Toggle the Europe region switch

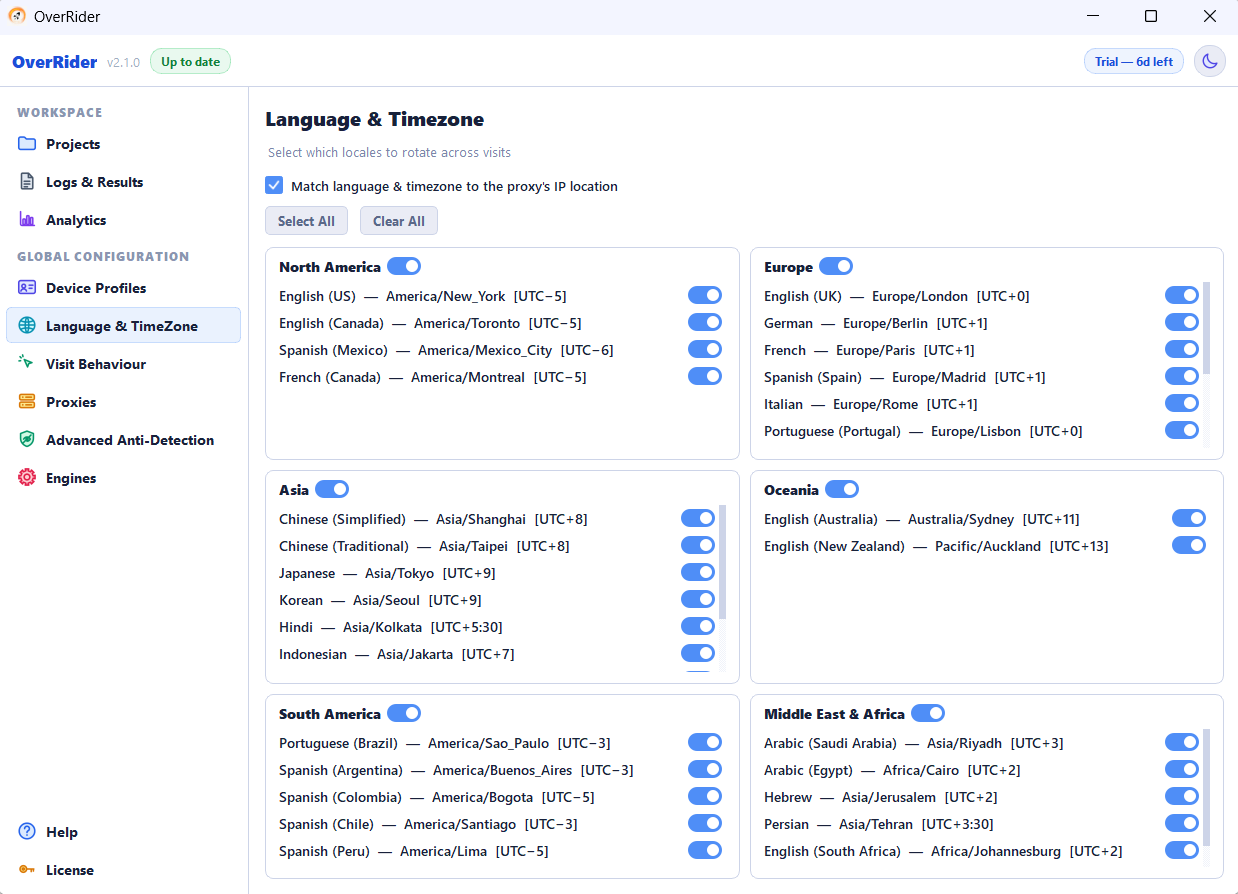point(836,266)
